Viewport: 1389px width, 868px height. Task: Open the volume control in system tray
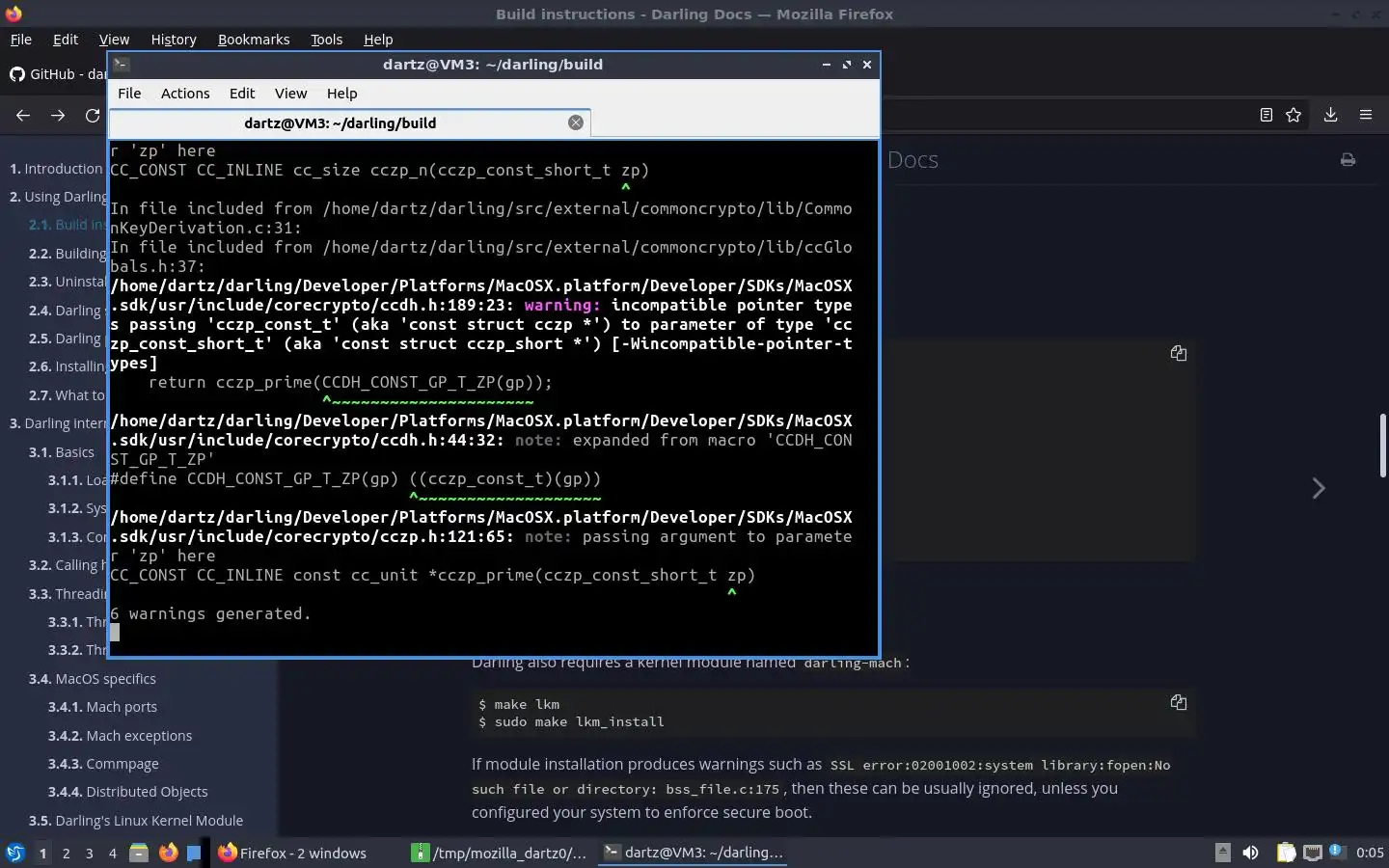point(1250,853)
